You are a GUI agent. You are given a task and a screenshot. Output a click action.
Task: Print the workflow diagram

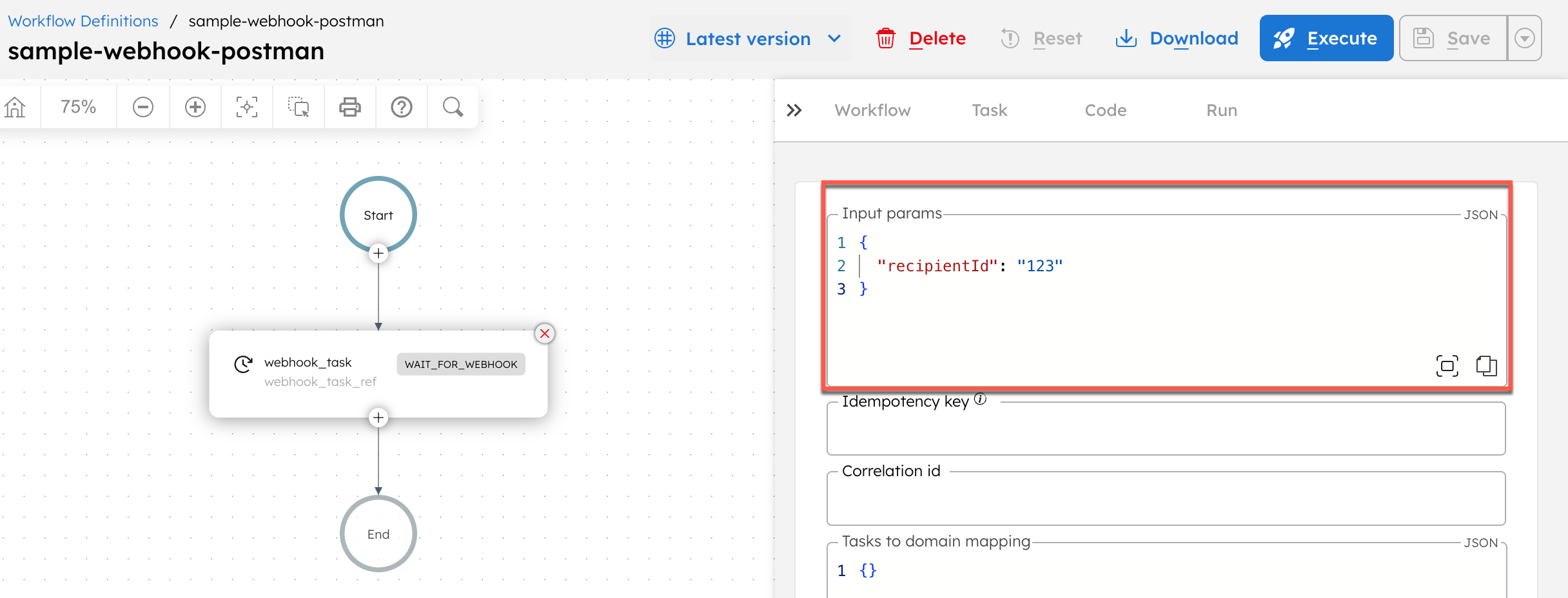coord(350,107)
